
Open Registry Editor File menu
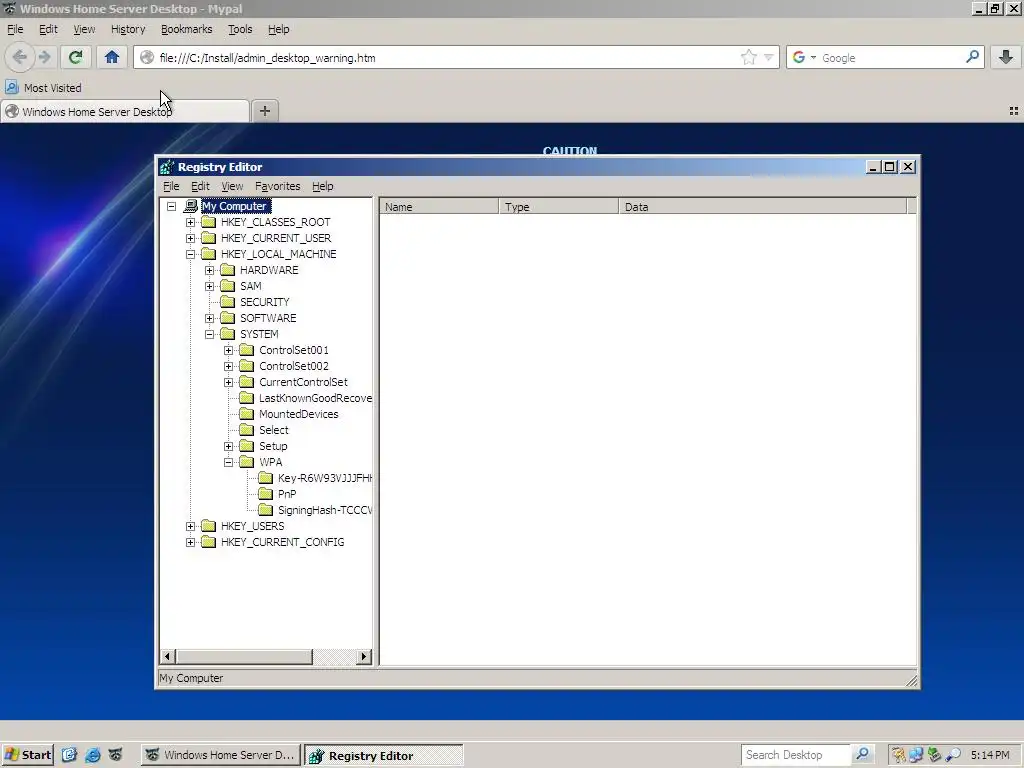171,186
